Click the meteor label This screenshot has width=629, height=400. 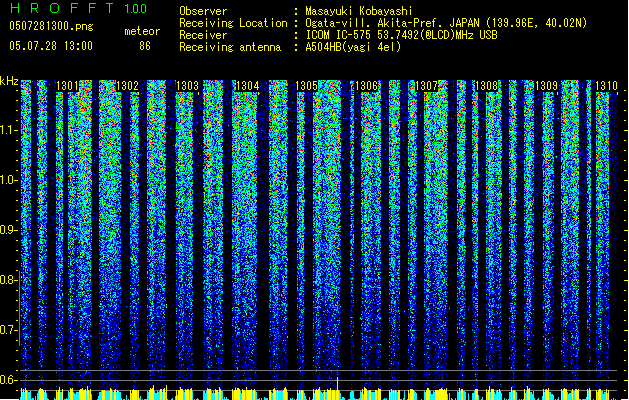coord(142,31)
